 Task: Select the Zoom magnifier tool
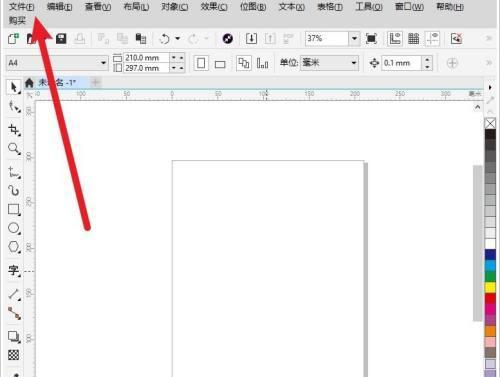click(x=14, y=148)
